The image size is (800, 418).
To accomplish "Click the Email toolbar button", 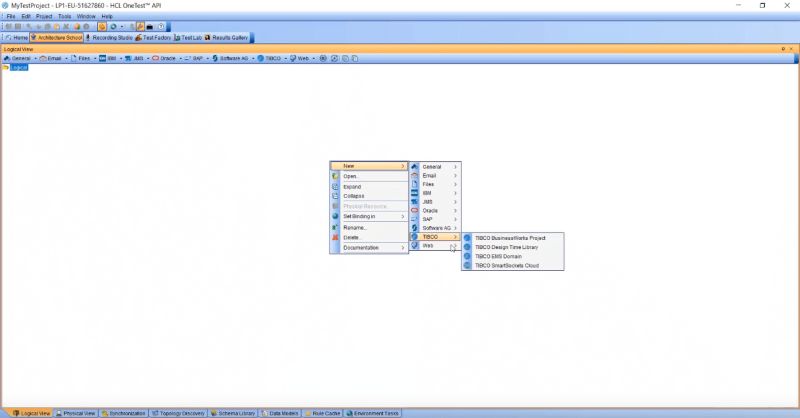I will click(x=51, y=59).
